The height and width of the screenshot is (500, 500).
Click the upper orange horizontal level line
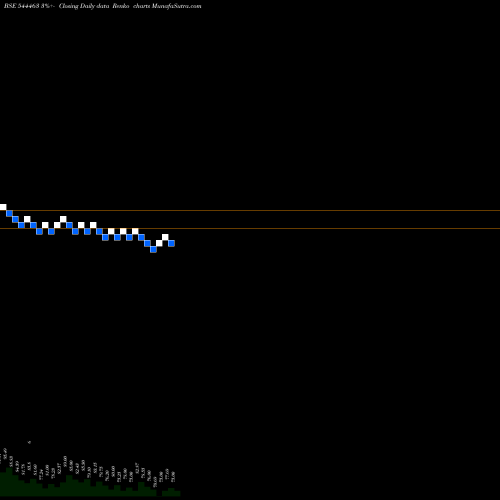point(250,210)
